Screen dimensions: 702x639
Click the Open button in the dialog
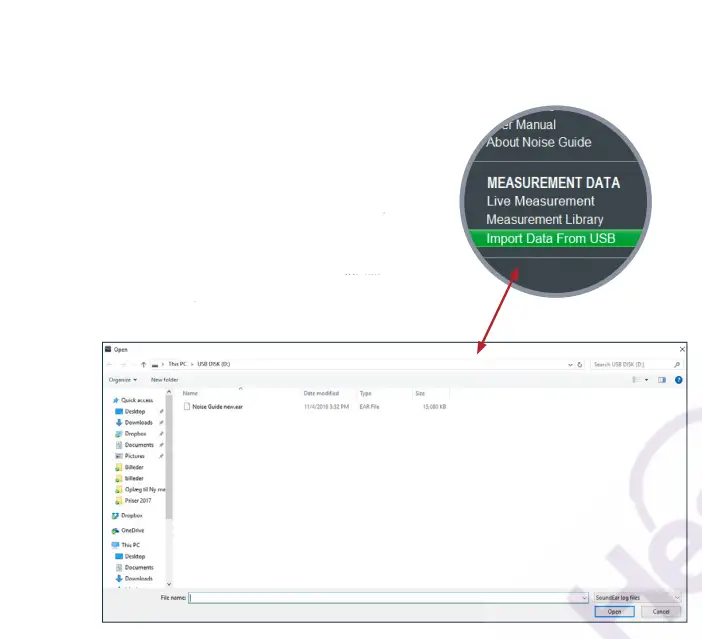coord(614,612)
